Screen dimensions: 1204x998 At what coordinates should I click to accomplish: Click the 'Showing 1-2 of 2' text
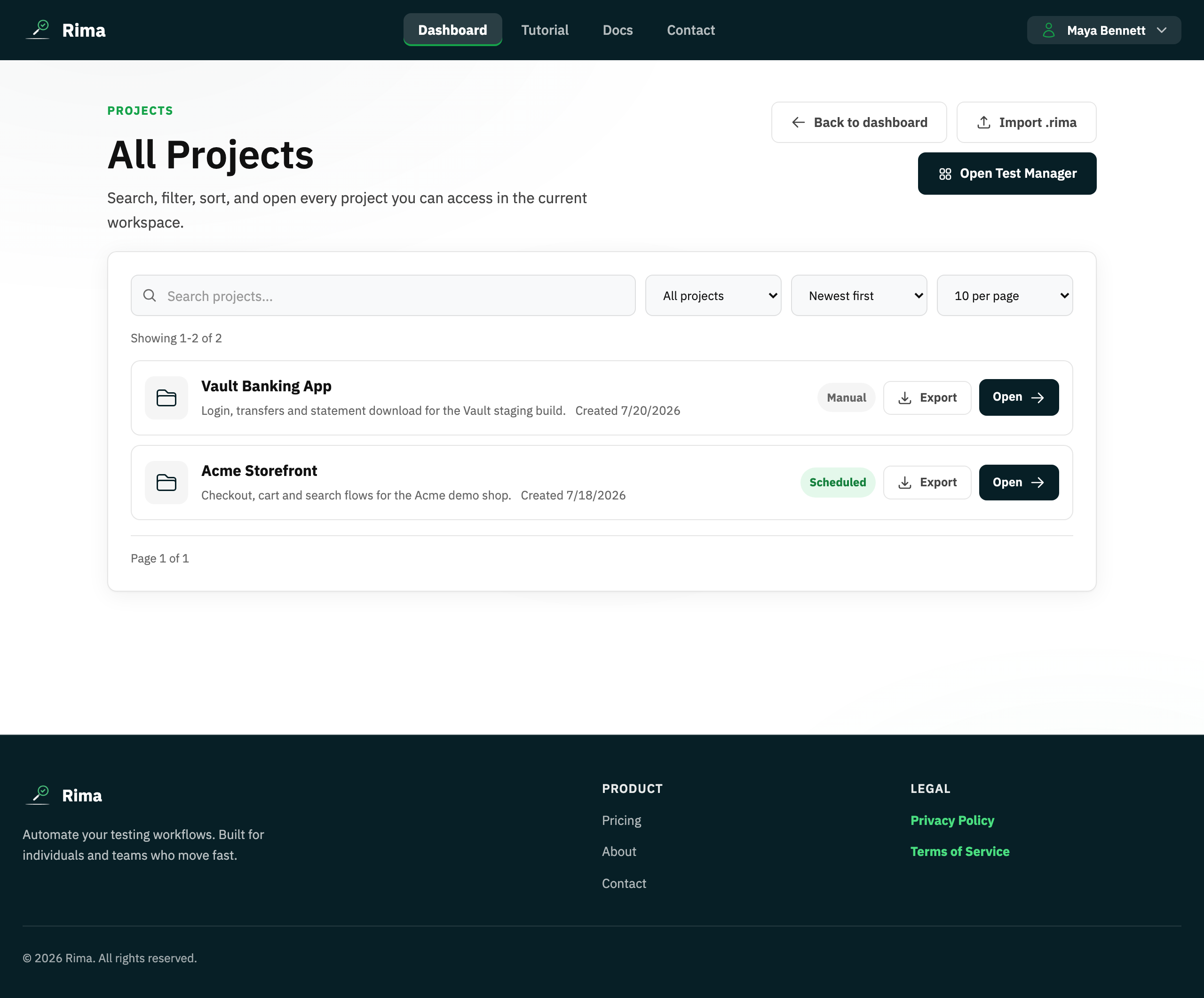[x=176, y=338]
